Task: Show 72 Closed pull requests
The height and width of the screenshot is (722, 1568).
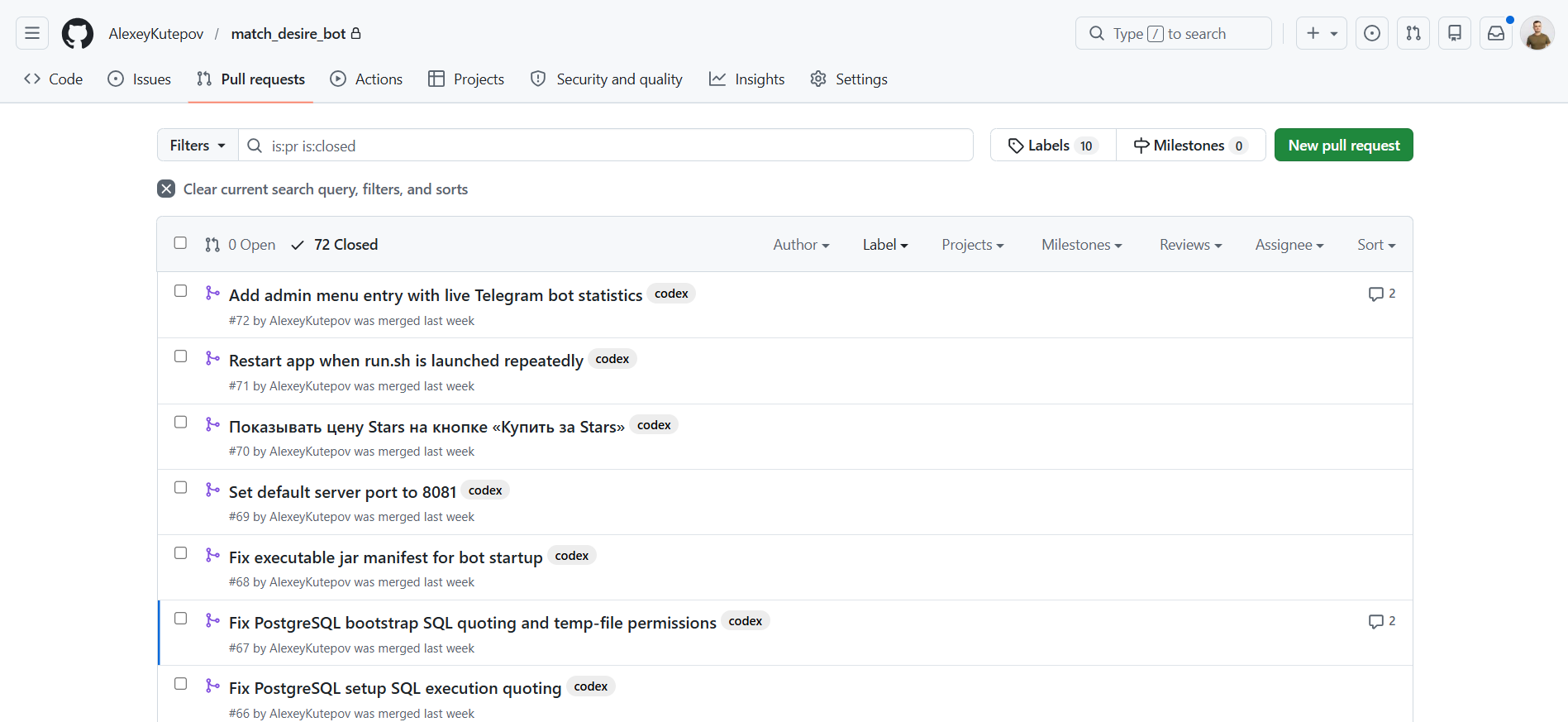Action: (x=335, y=245)
